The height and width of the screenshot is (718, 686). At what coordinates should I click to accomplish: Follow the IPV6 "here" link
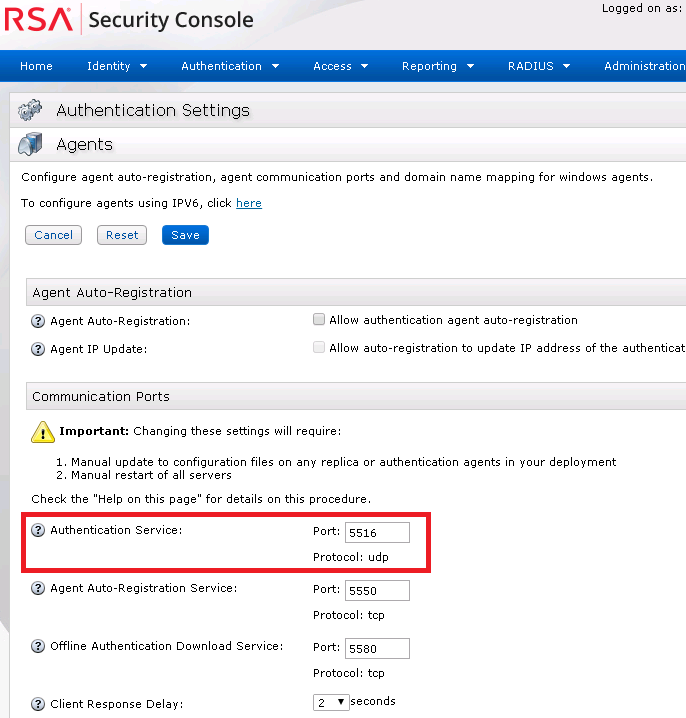click(249, 203)
